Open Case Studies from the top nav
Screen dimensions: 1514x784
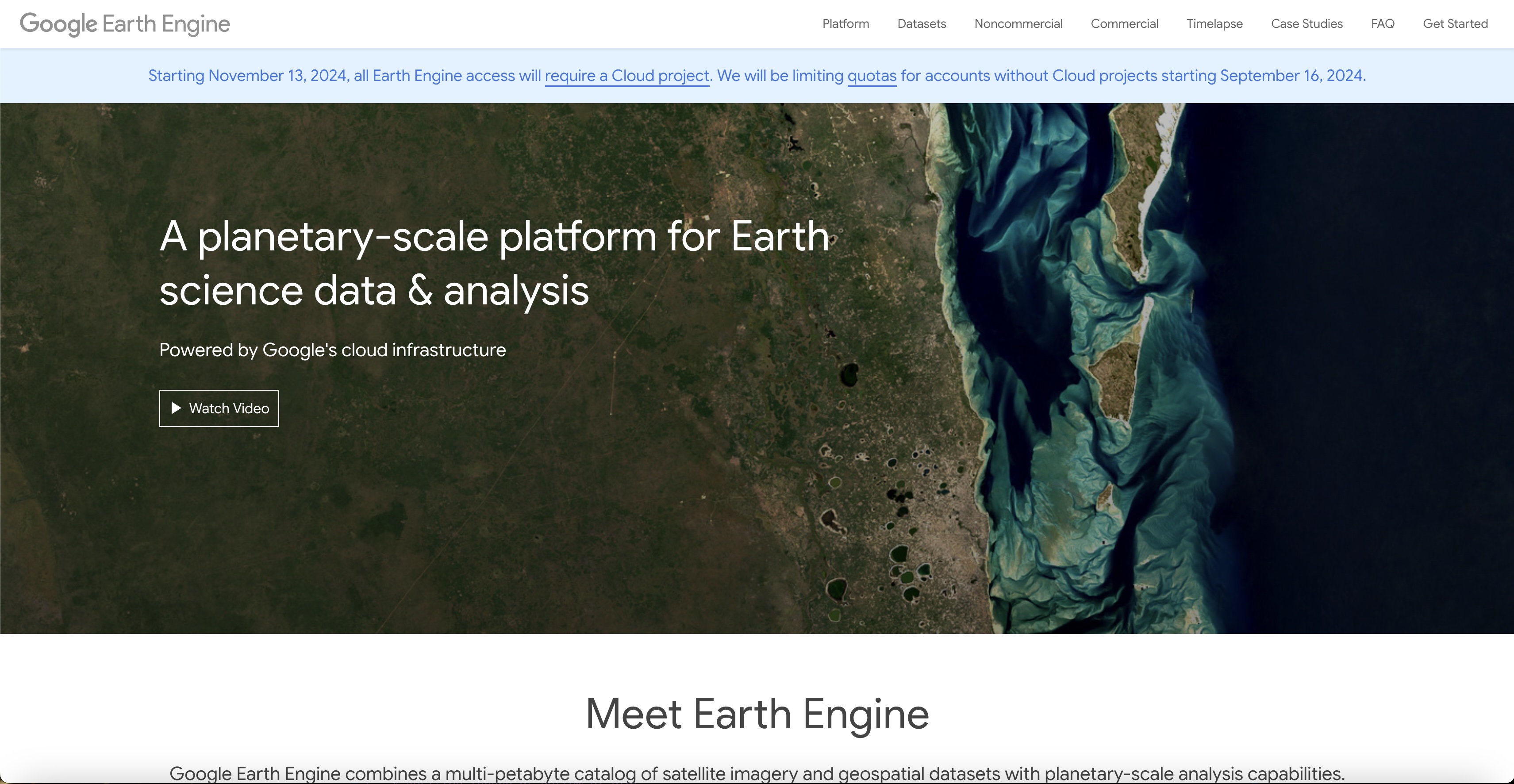[x=1306, y=23]
